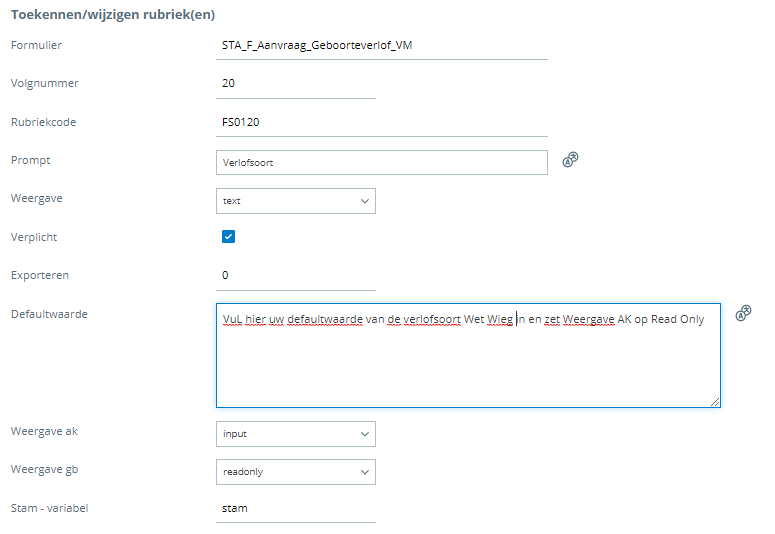The width and height of the screenshot is (775, 534).
Task: Open the Weergave dropdown showing text
Action: point(295,201)
